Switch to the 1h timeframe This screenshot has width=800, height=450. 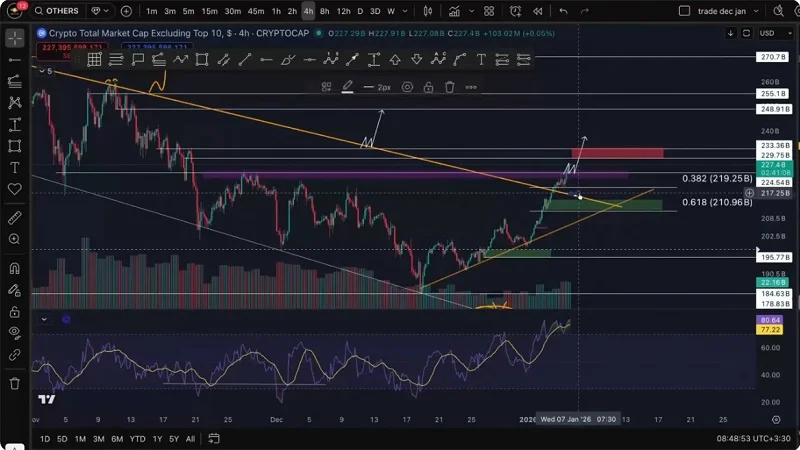tap(274, 11)
